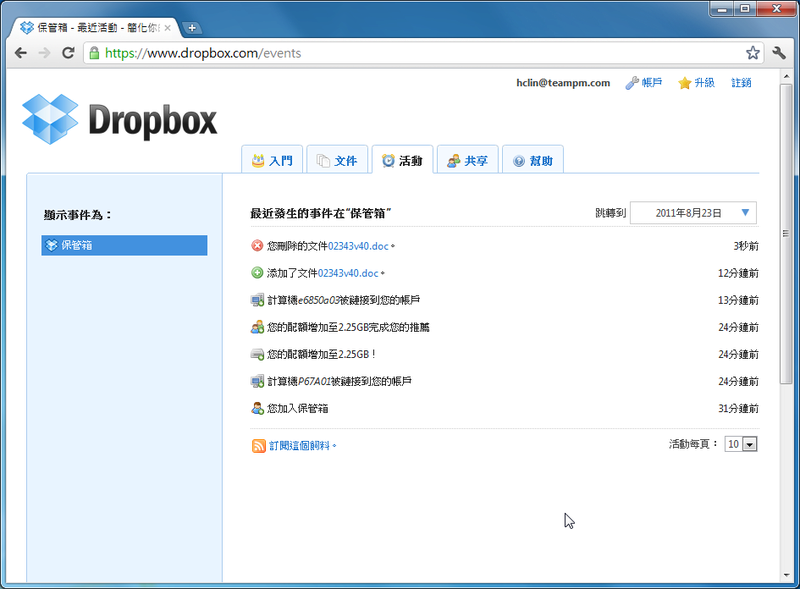Click the 跳轉到 label
The height and width of the screenshot is (589, 800).
pyautogui.click(x=610, y=213)
